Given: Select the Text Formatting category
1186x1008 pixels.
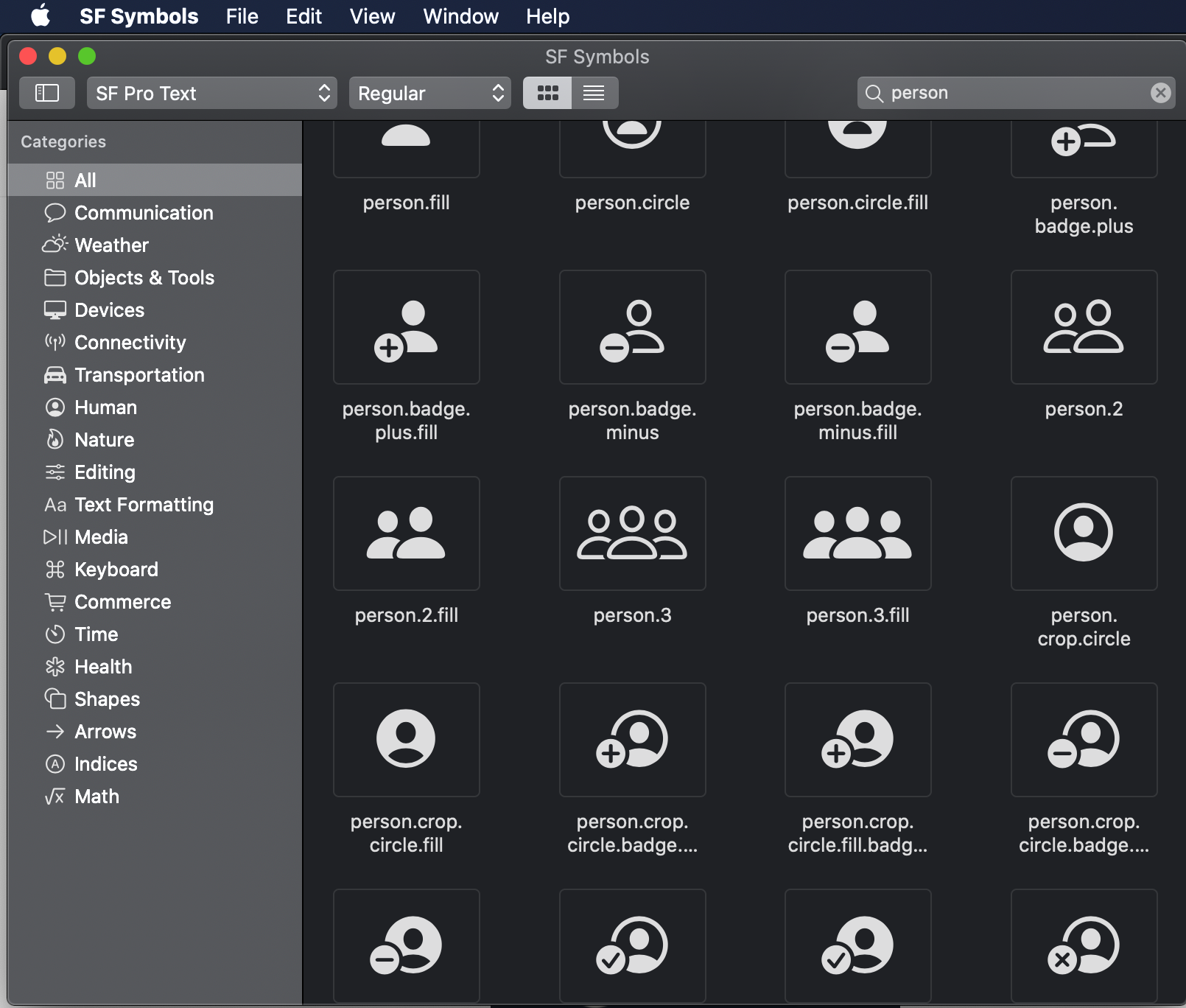Looking at the screenshot, I should [x=155, y=505].
